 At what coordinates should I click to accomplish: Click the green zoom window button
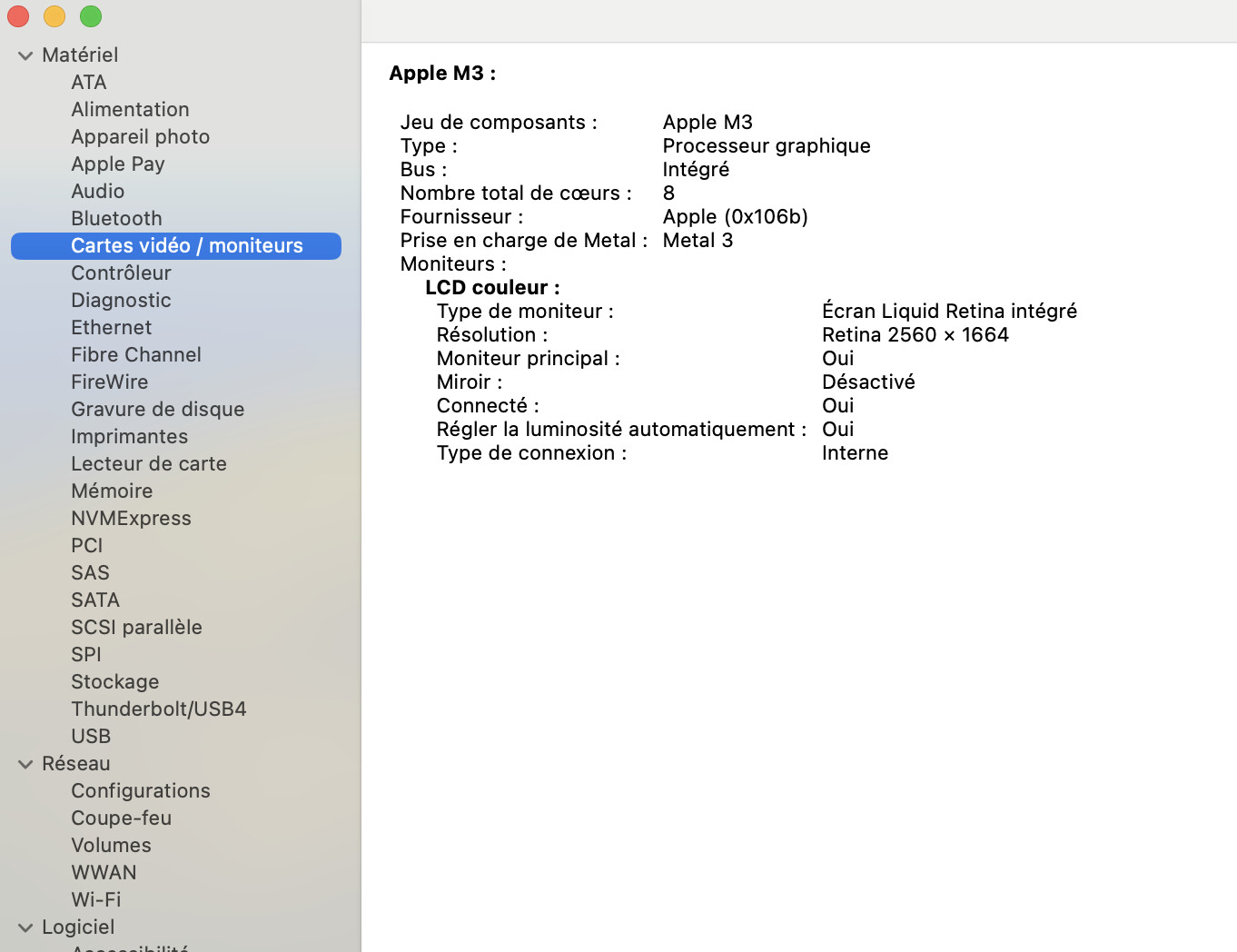(90, 16)
